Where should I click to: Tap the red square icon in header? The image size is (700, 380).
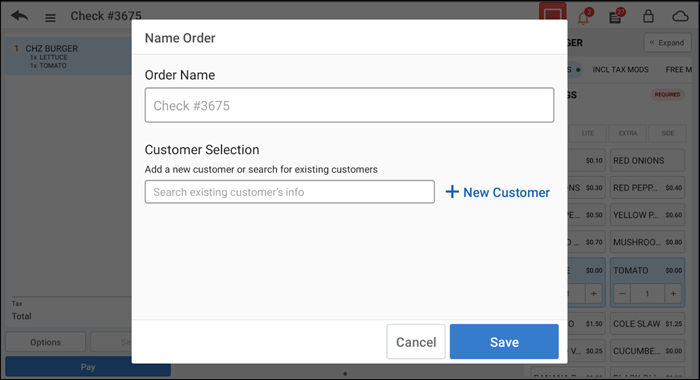point(553,11)
